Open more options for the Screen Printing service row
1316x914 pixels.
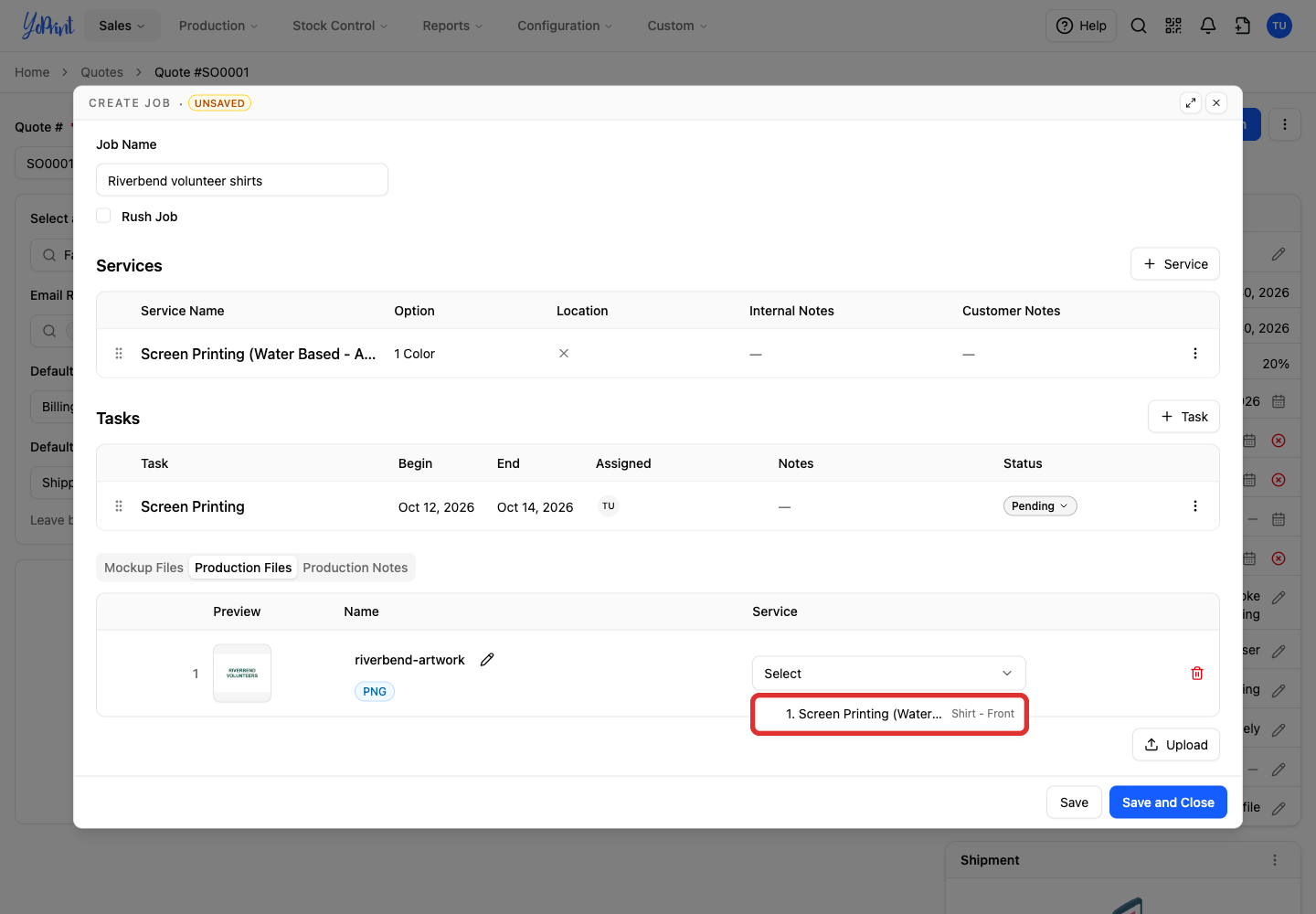point(1195,354)
